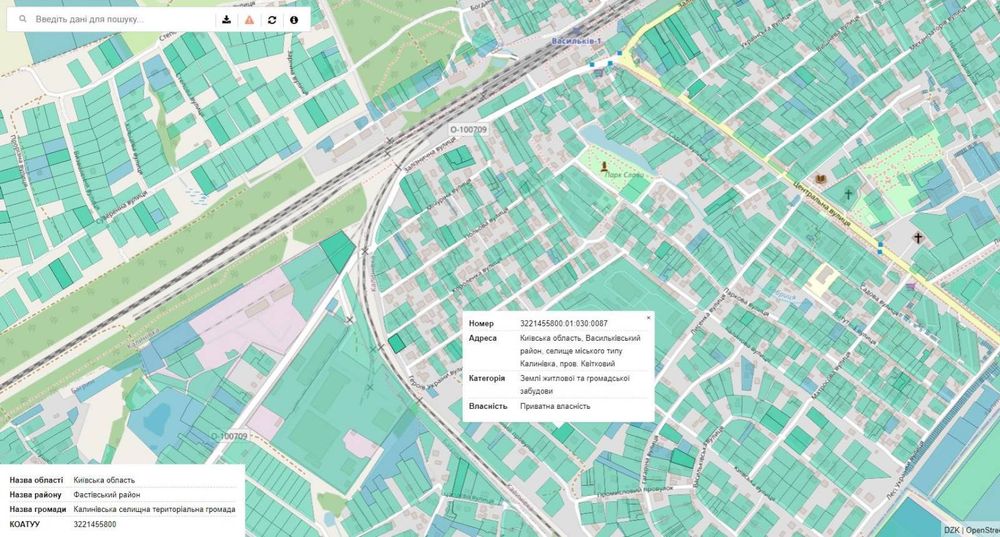Click the 'Назва громади' label
Image resolution: width=1000 pixels, height=537 pixels.
pyautogui.click(x=38, y=509)
